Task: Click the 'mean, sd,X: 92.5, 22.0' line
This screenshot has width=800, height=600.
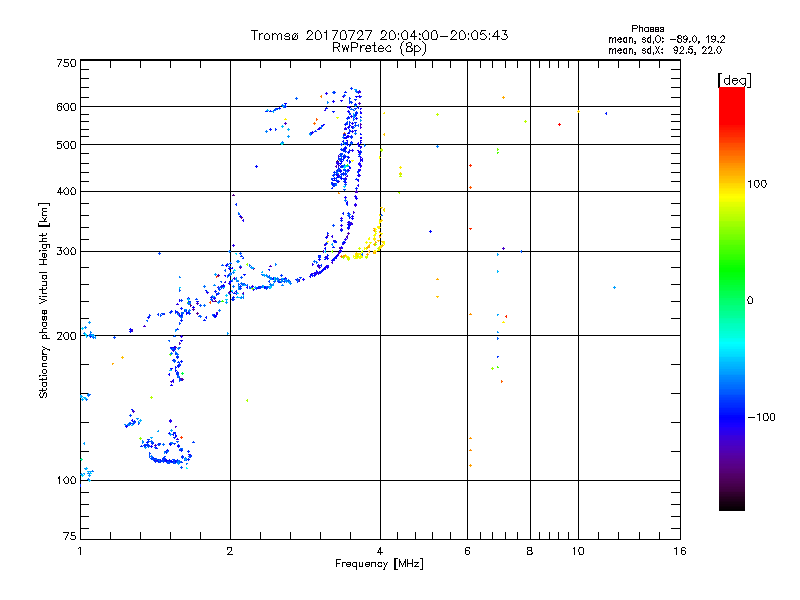Action: click(665, 50)
